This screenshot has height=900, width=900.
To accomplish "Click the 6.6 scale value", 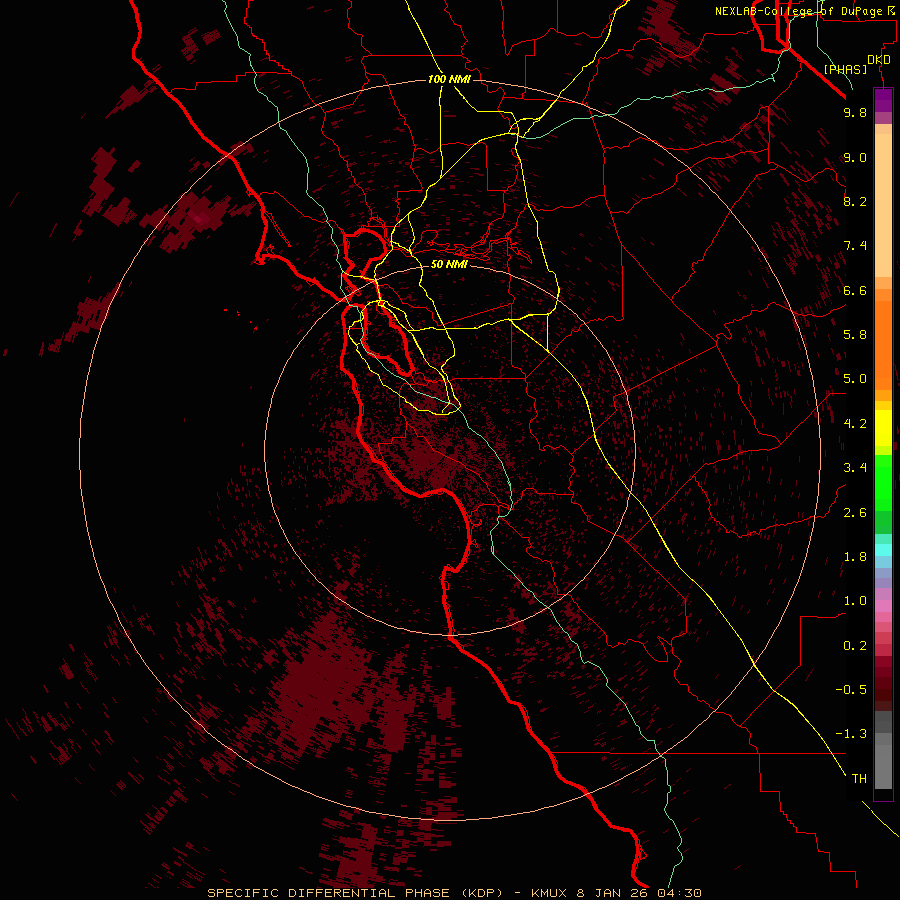I will 855,290.
